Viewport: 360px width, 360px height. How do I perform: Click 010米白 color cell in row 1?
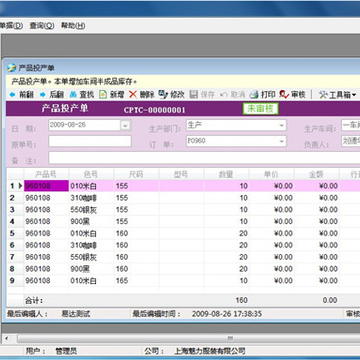click(x=91, y=186)
